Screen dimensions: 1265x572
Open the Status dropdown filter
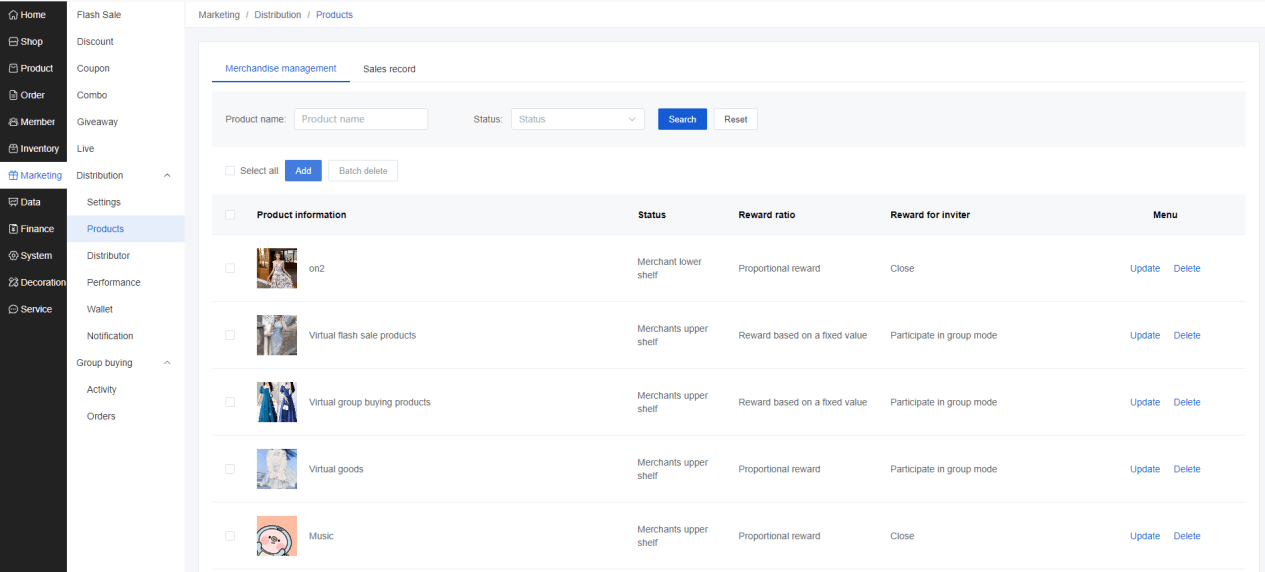577,119
